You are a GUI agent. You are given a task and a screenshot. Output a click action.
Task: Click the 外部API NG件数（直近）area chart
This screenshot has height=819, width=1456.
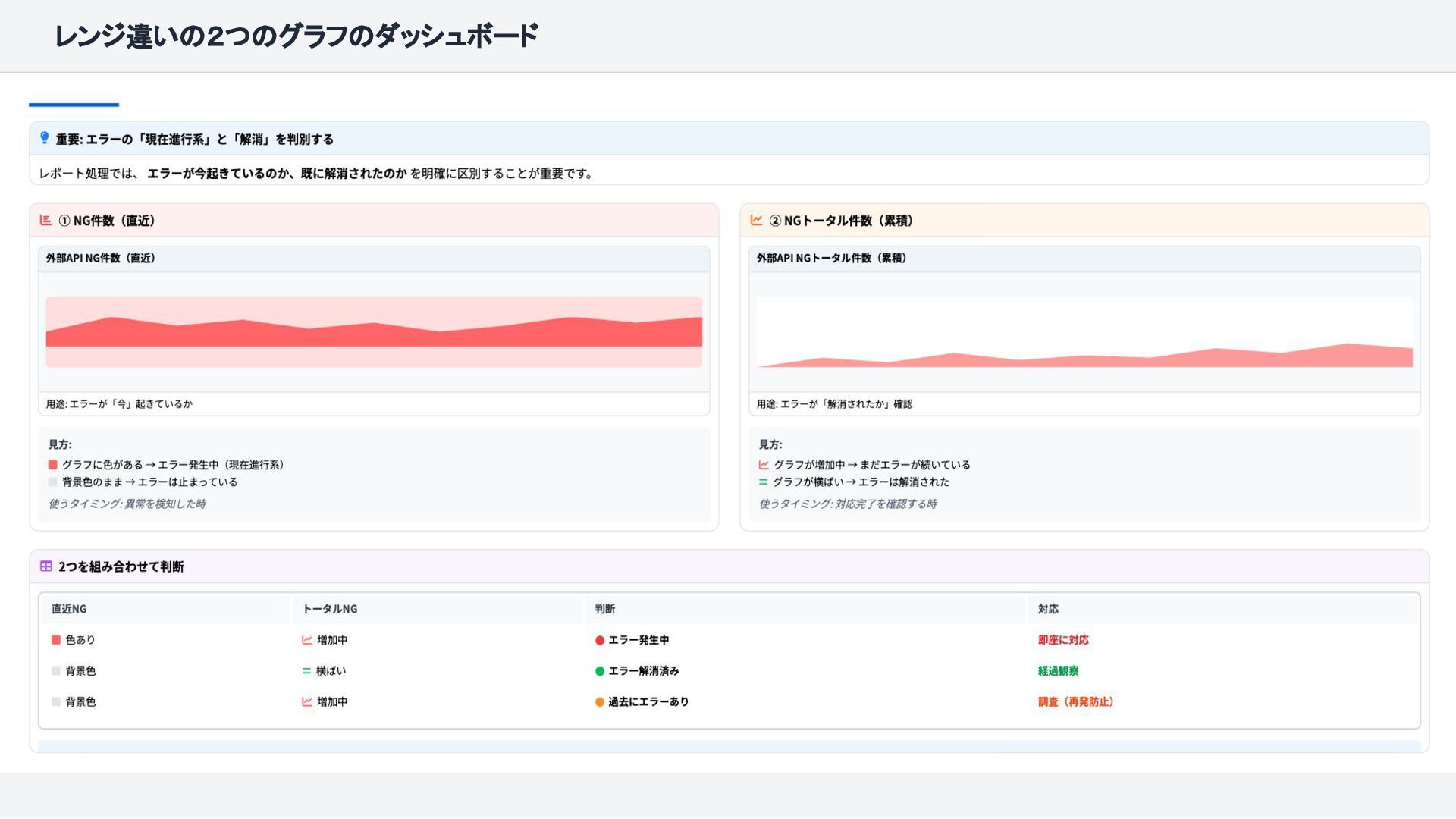[x=374, y=332]
